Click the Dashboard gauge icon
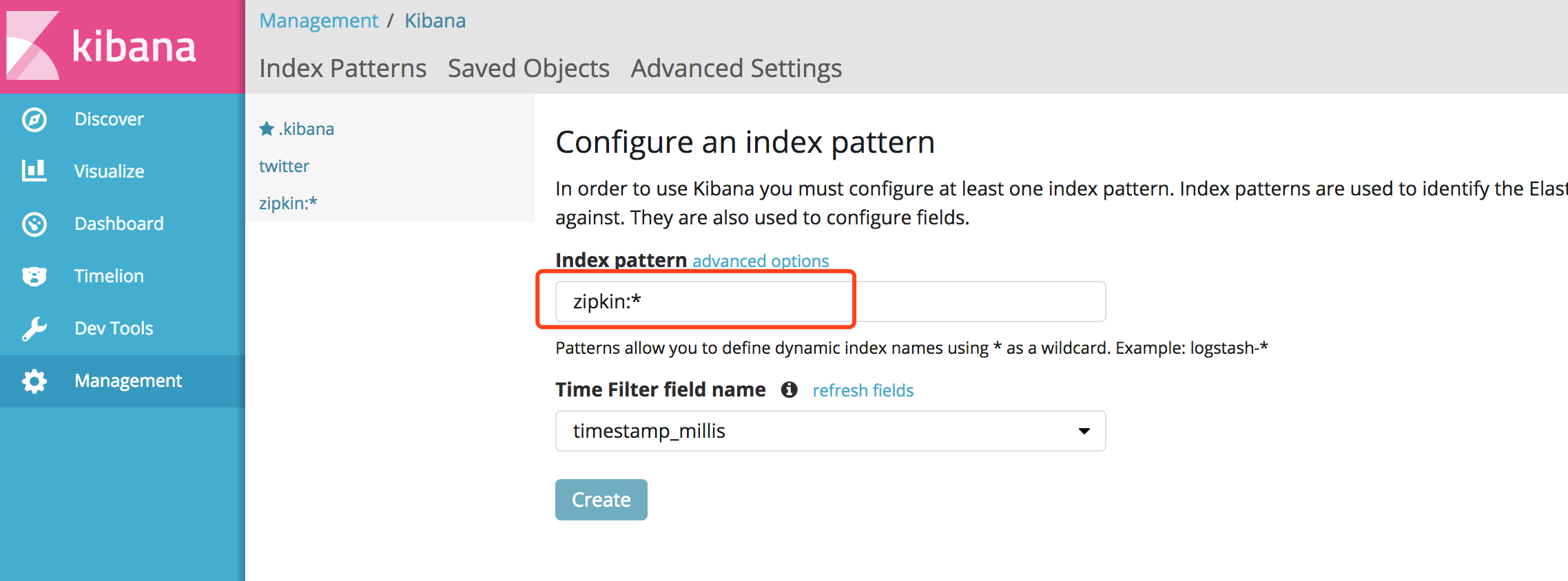The height and width of the screenshot is (581, 1568). (x=34, y=224)
